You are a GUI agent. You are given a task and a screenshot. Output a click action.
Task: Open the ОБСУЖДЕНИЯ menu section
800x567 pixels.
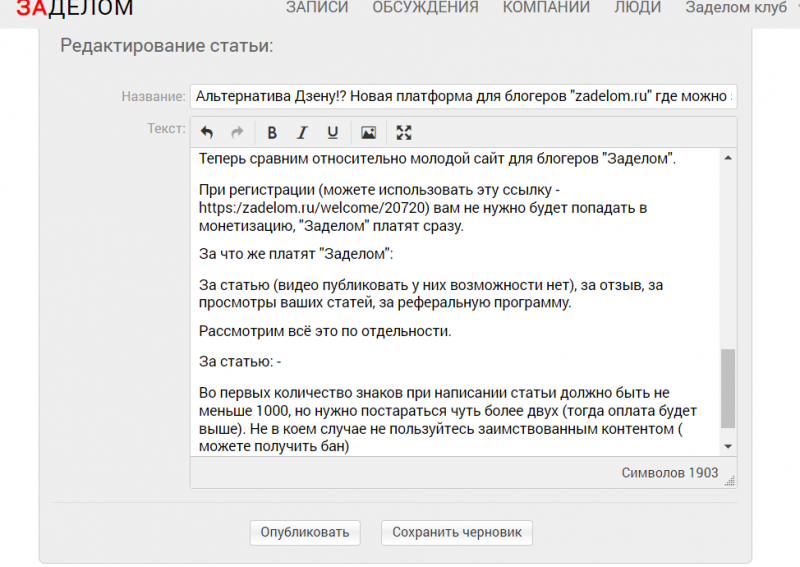pyautogui.click(x=426, y=7)
